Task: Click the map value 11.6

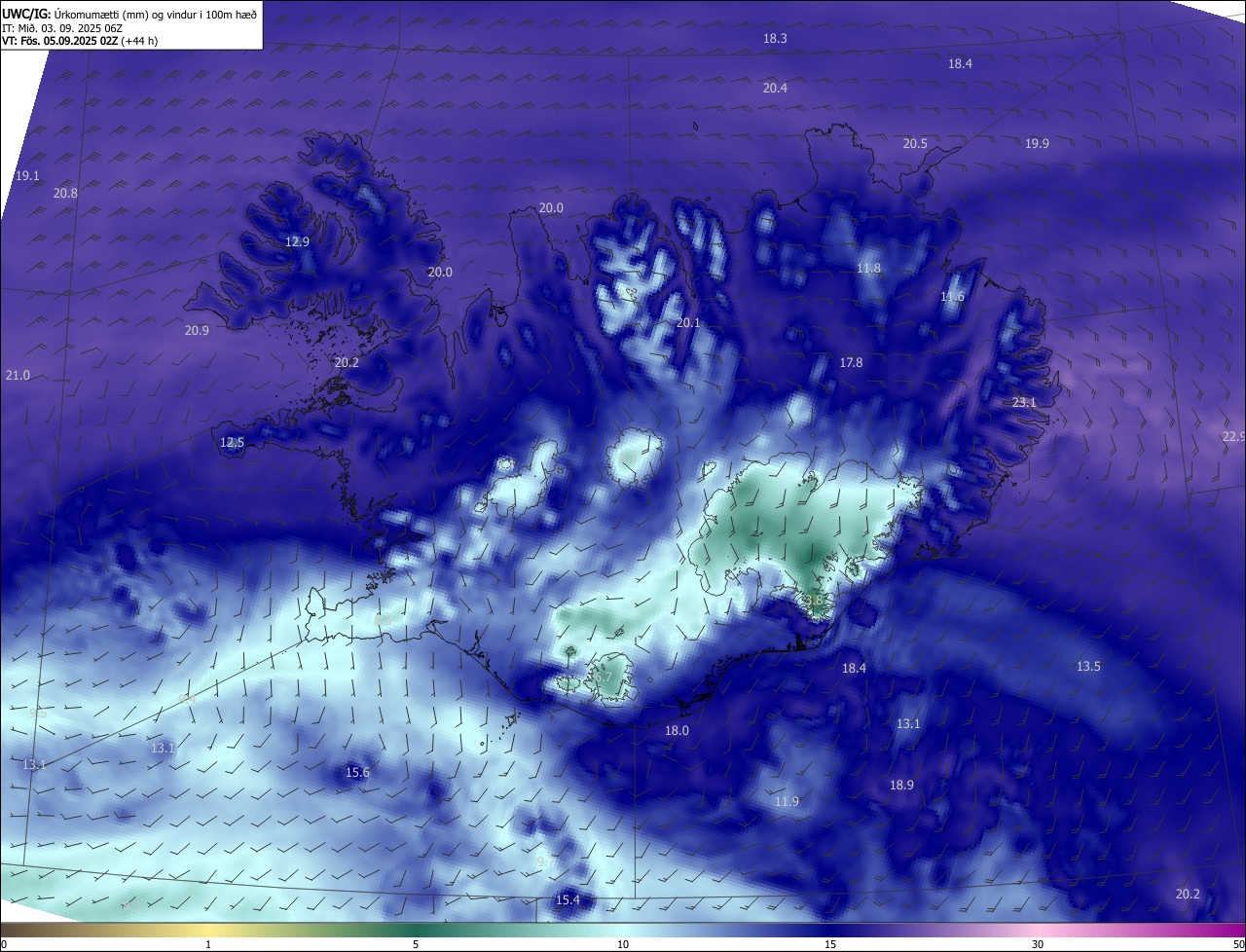Action: point(952,297)
